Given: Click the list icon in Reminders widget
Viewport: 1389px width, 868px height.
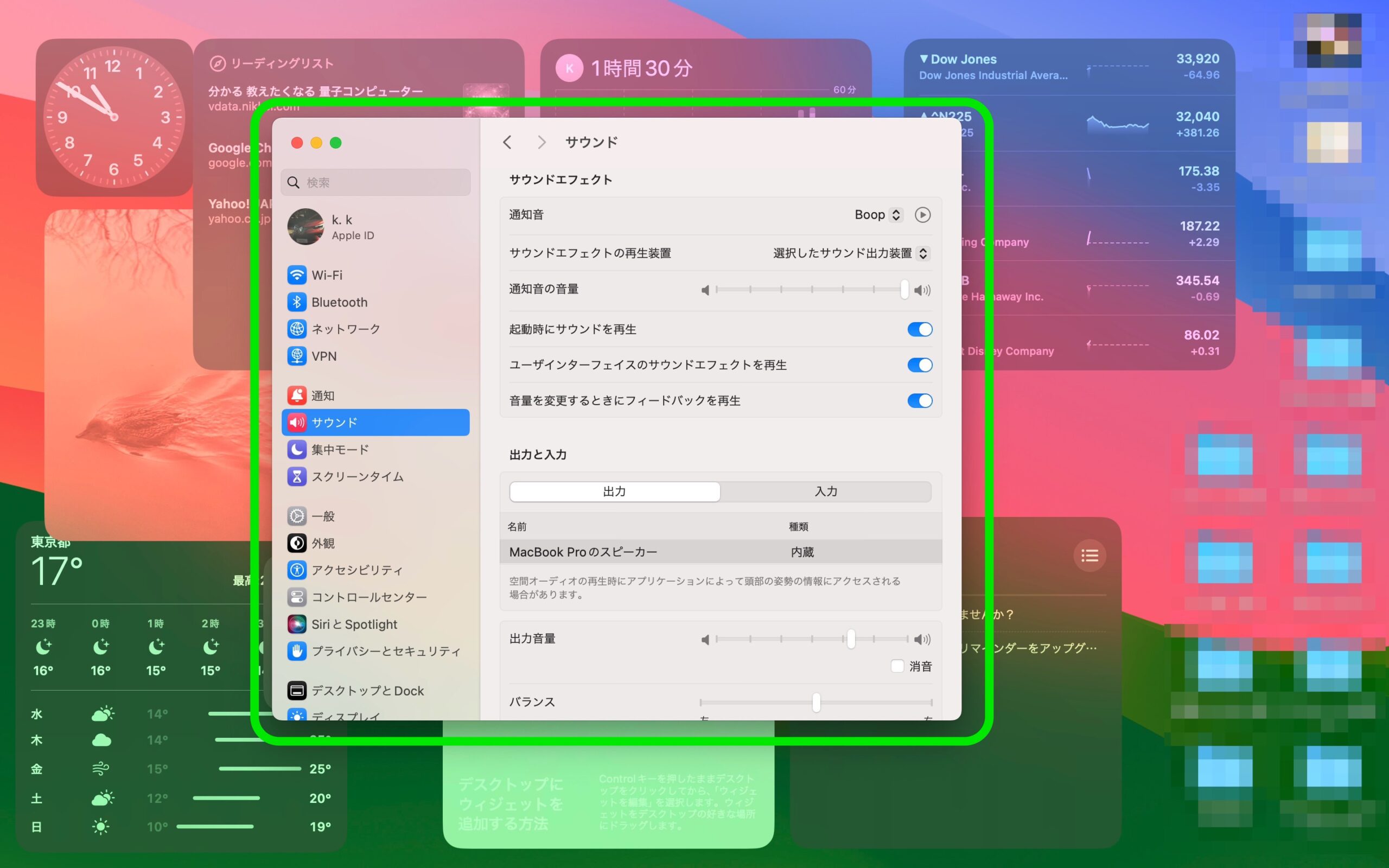Looking at the screenshot, I should [x=1089, y=555].
